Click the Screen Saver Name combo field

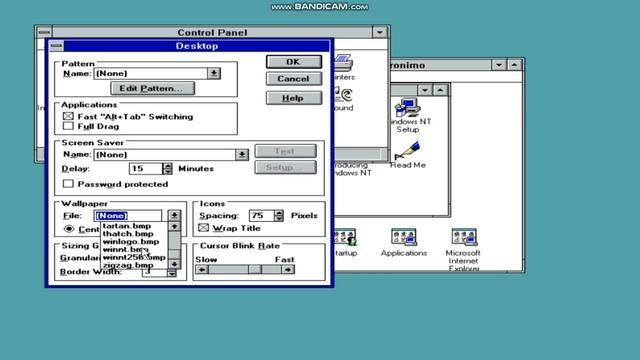pyautogui.click(x=164, y=155)
